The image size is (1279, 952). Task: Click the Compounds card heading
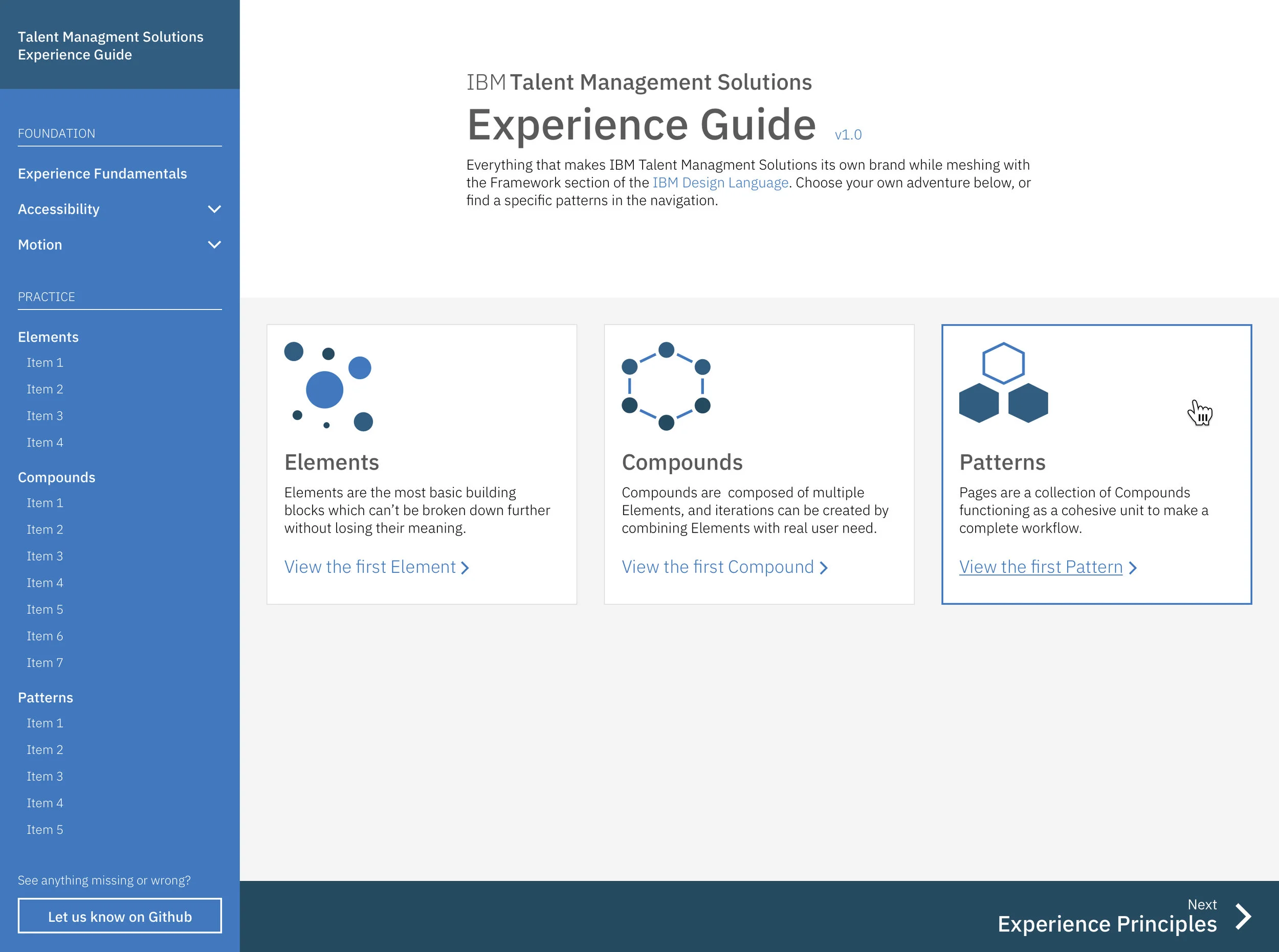682,463
